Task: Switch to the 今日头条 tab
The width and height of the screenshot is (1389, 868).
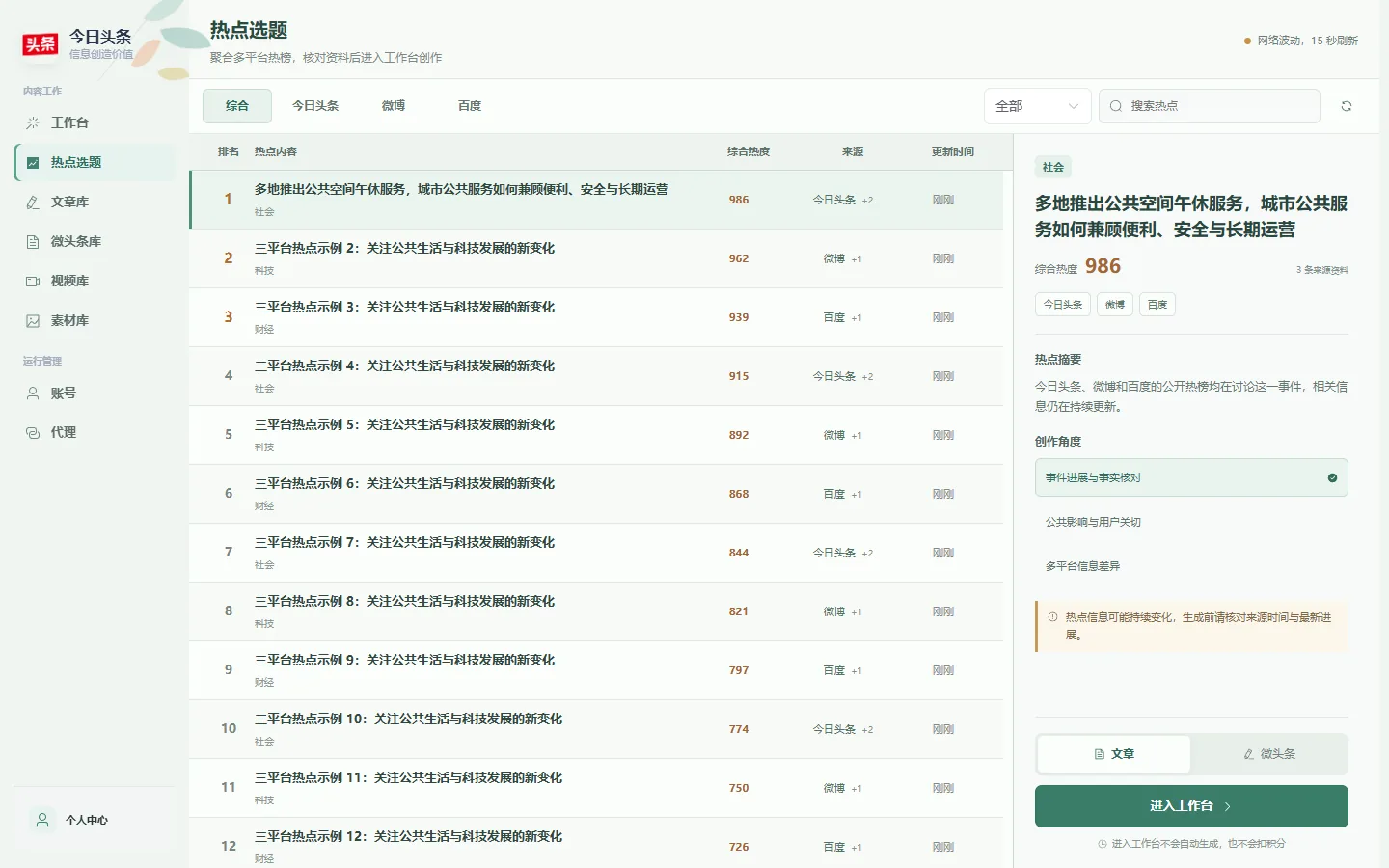Action: pos(315,106)
